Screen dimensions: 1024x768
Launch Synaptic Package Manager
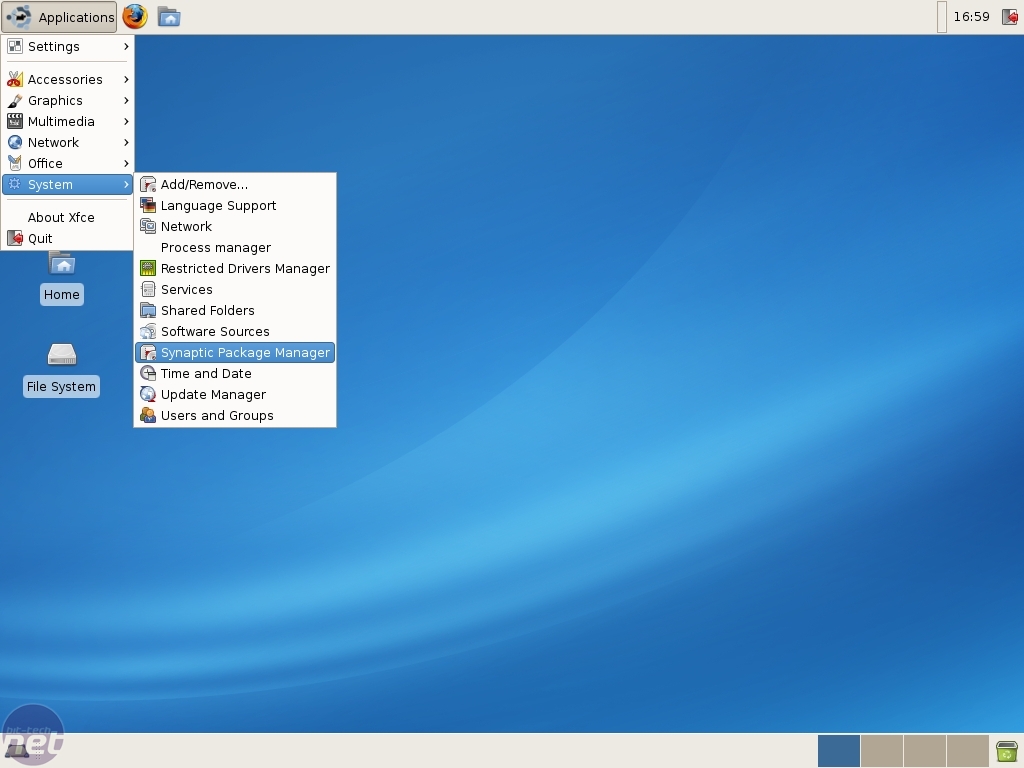[235, 353]
